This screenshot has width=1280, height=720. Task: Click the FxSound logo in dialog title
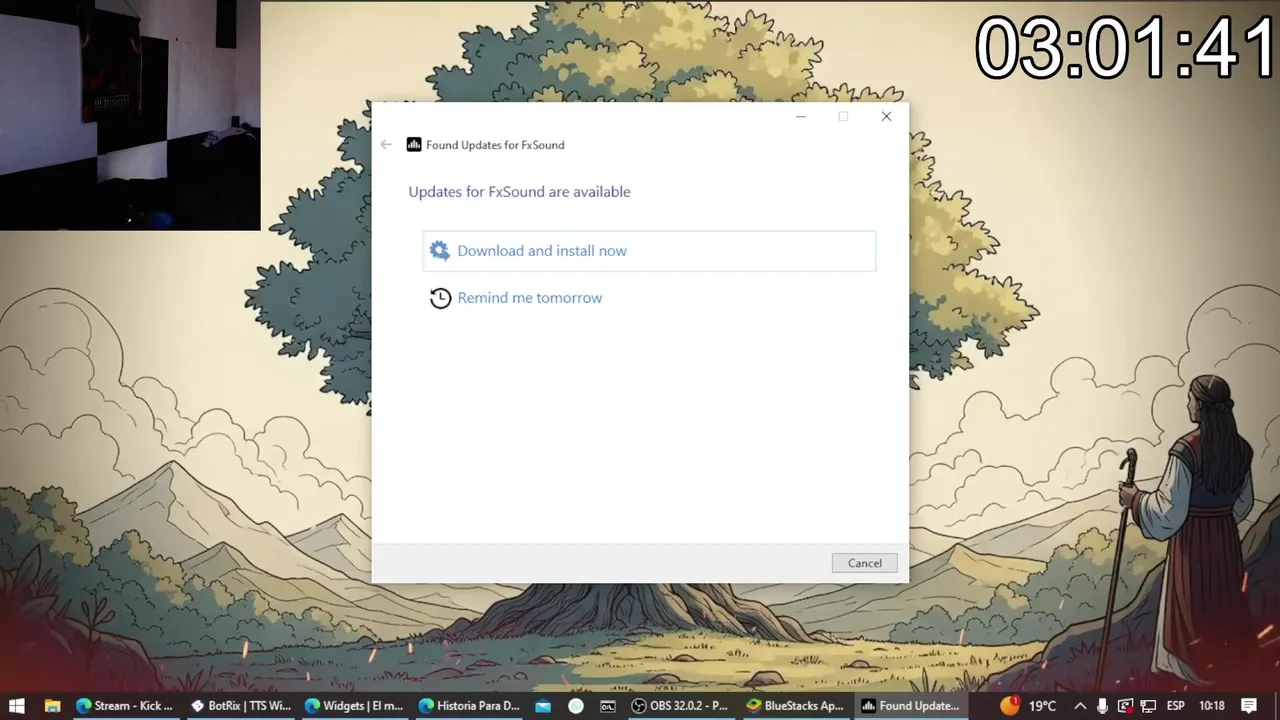pos(414,145)
